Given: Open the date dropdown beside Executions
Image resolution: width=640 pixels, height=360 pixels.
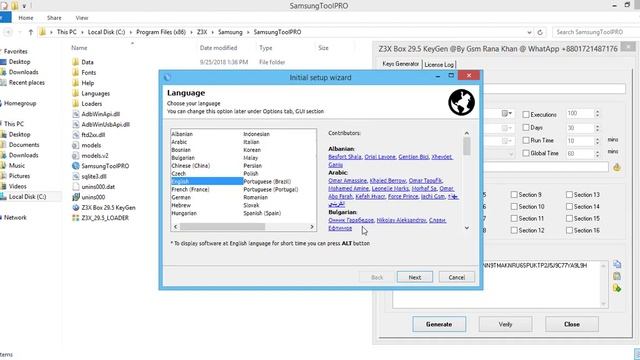Looking at the screenshot, I should pos(507,113).
